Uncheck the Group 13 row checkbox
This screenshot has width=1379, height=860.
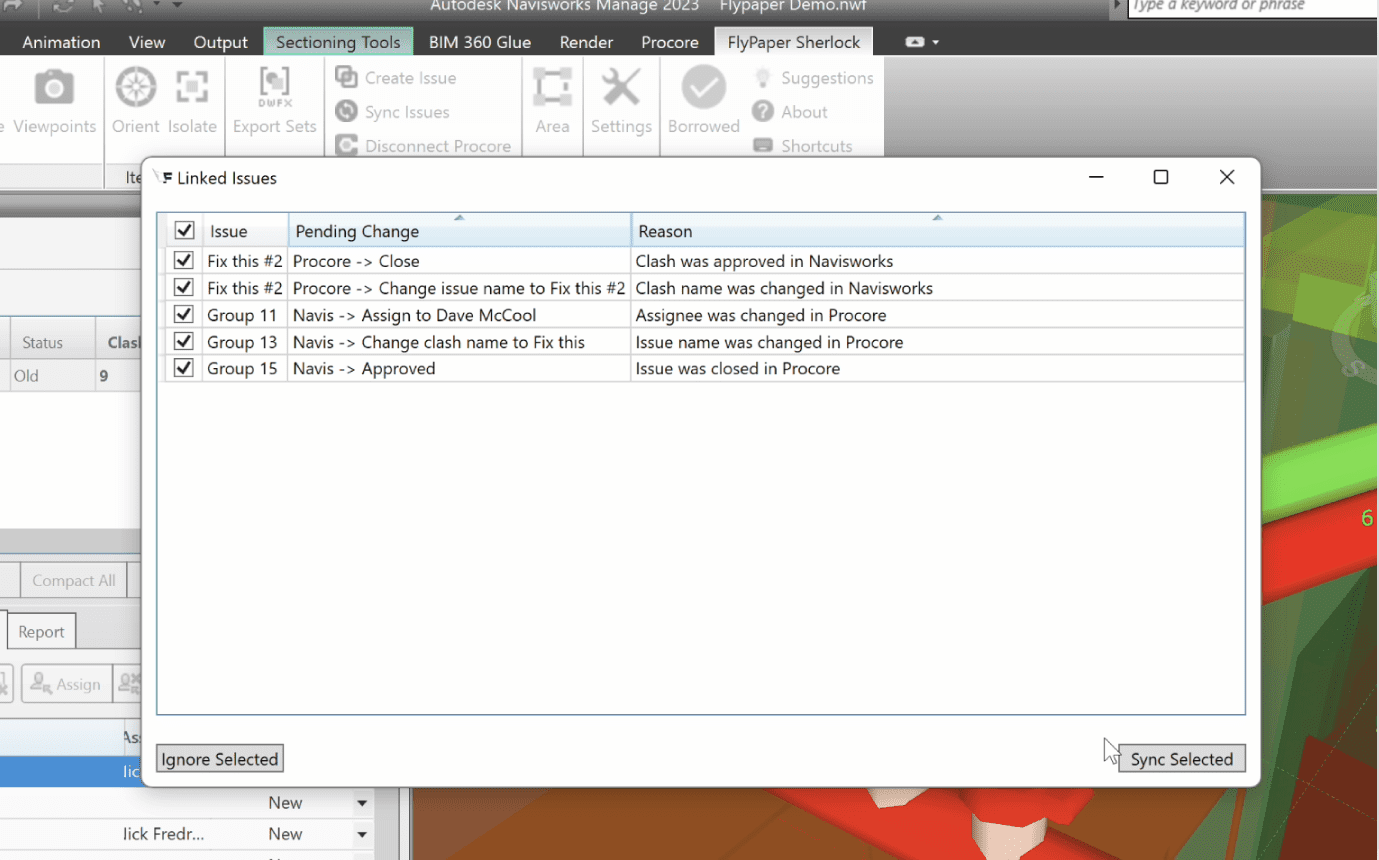[184, 342]
